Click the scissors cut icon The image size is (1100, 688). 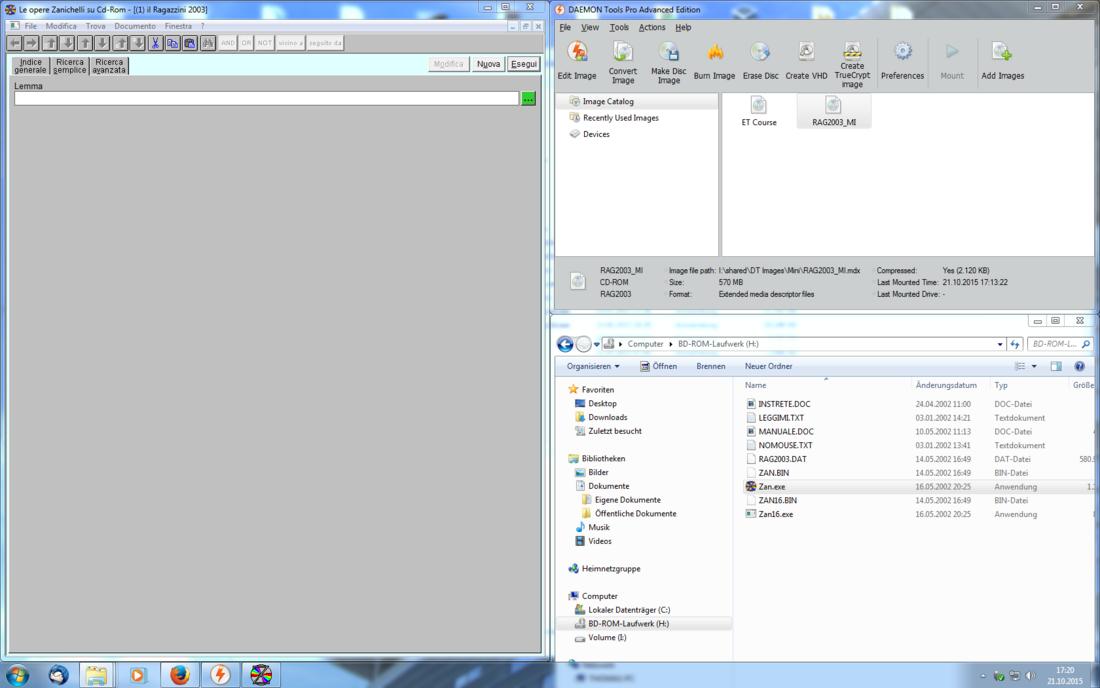(156, 43)
